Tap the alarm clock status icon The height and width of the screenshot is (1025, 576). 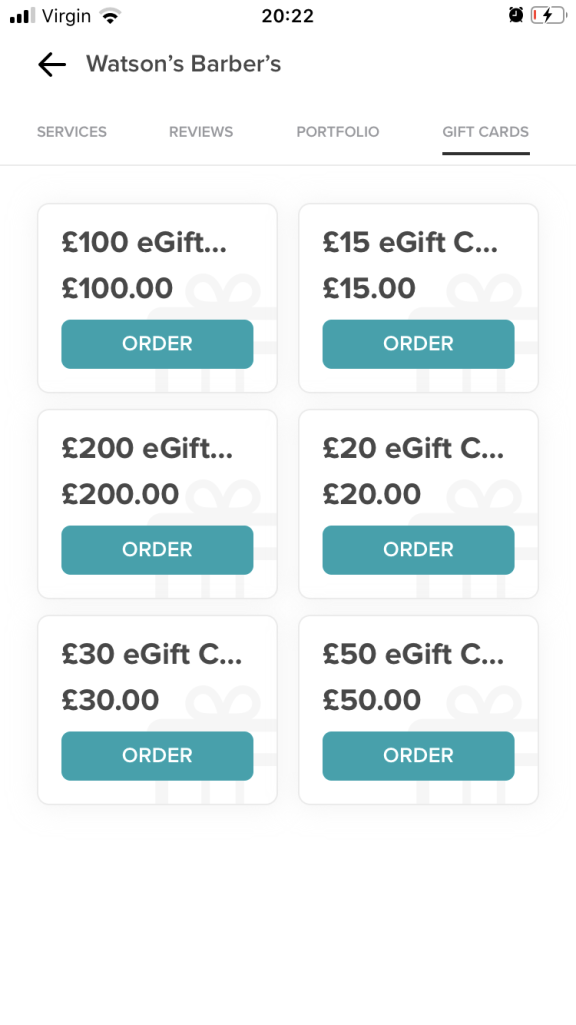(x=516, y=15)
